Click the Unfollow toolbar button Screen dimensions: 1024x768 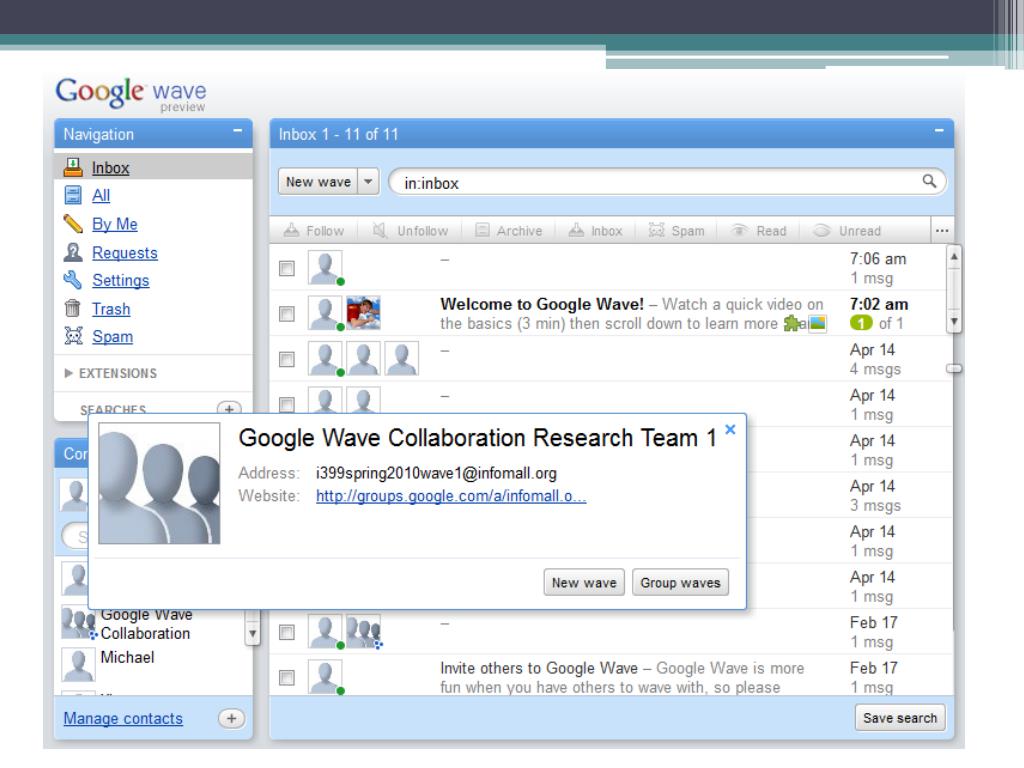coord(410,231)
